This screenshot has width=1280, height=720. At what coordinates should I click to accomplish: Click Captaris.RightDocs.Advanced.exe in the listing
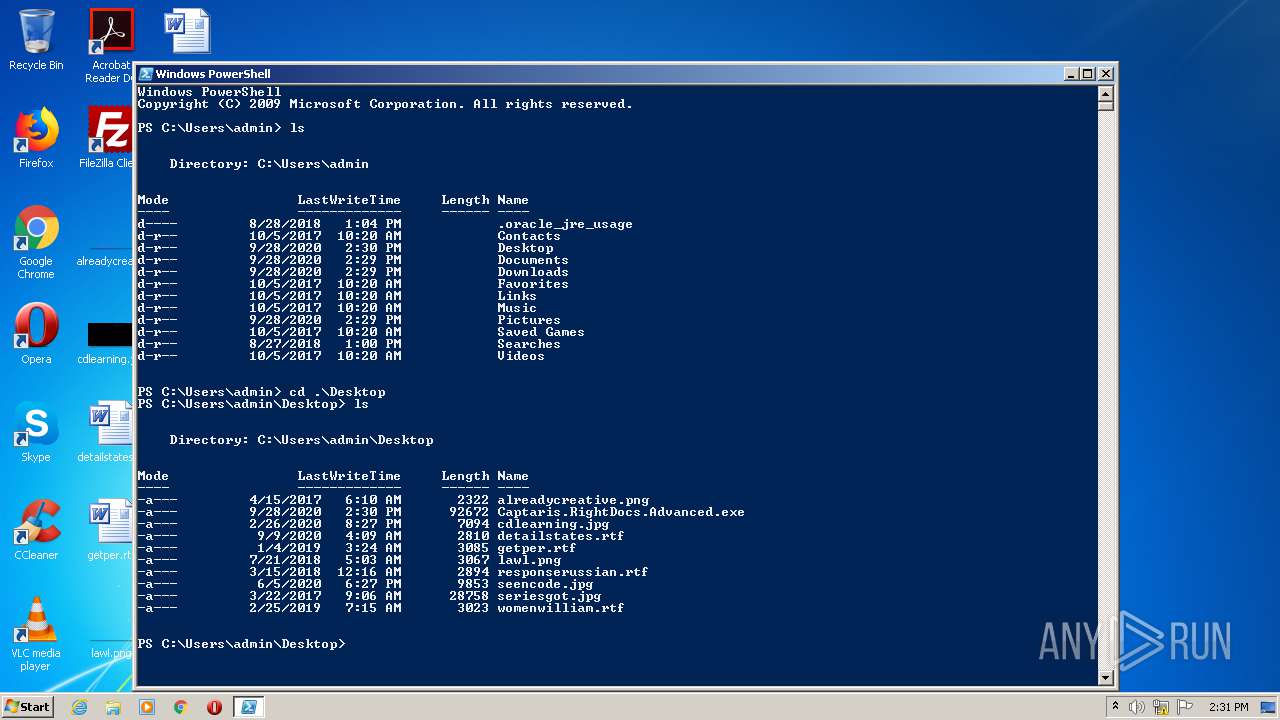click(x=621, y=512)
